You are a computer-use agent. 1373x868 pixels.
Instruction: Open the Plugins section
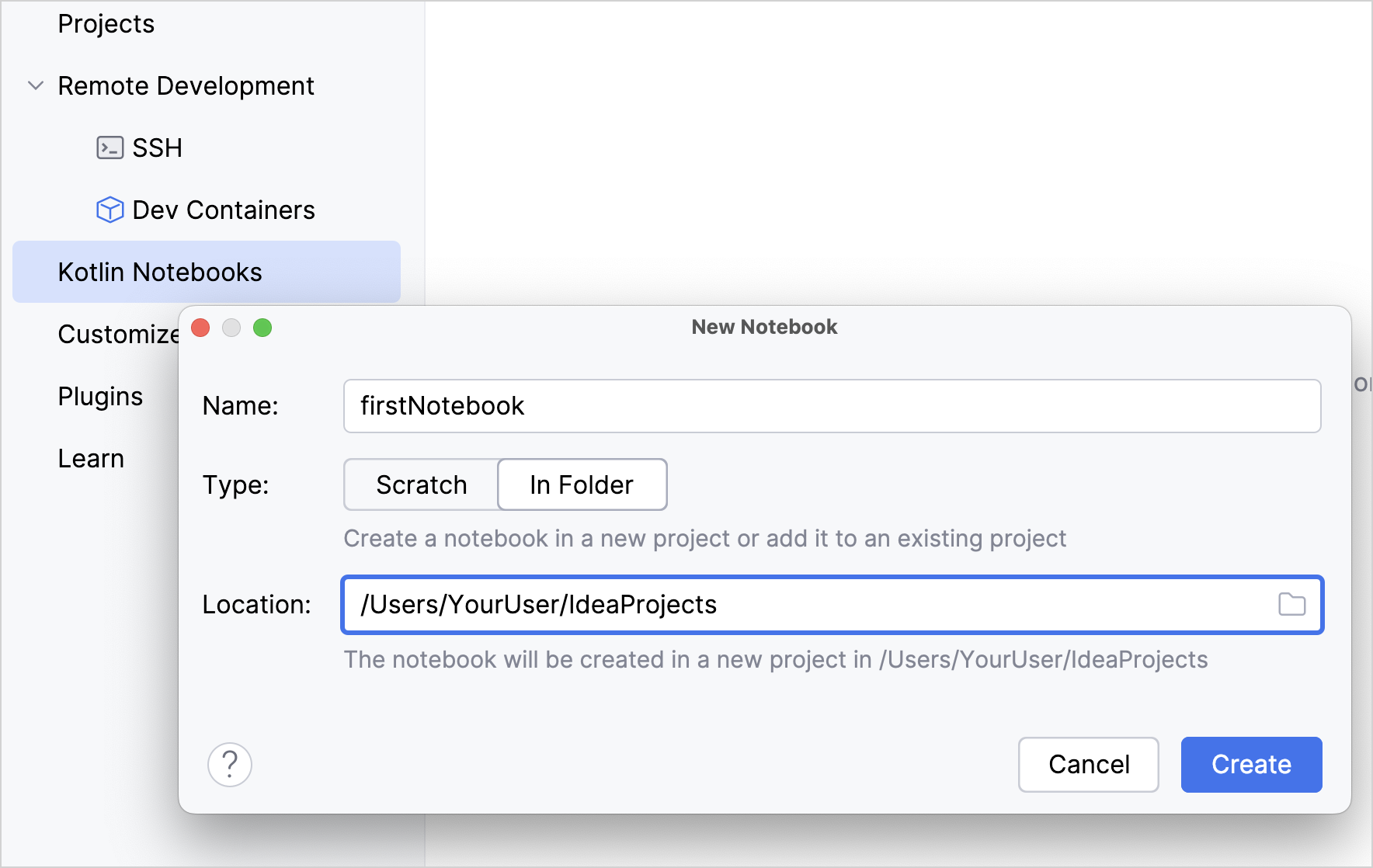coord(100,396)
